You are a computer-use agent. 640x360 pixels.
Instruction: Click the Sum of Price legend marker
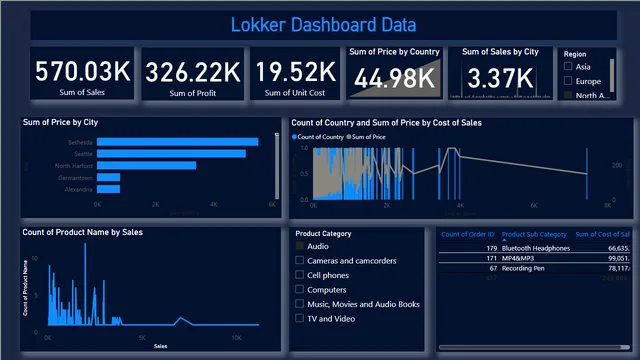[349, 137]
